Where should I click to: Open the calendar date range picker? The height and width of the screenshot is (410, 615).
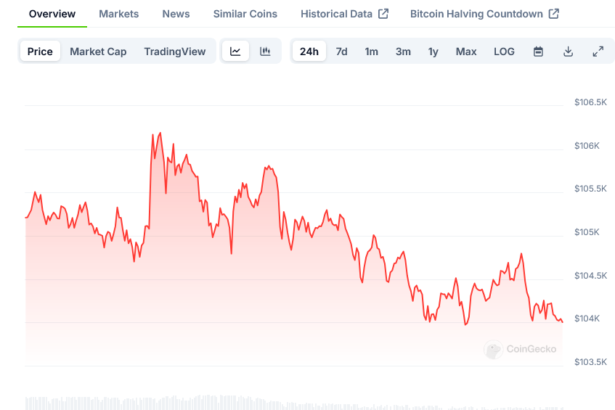tap(538, 52)
